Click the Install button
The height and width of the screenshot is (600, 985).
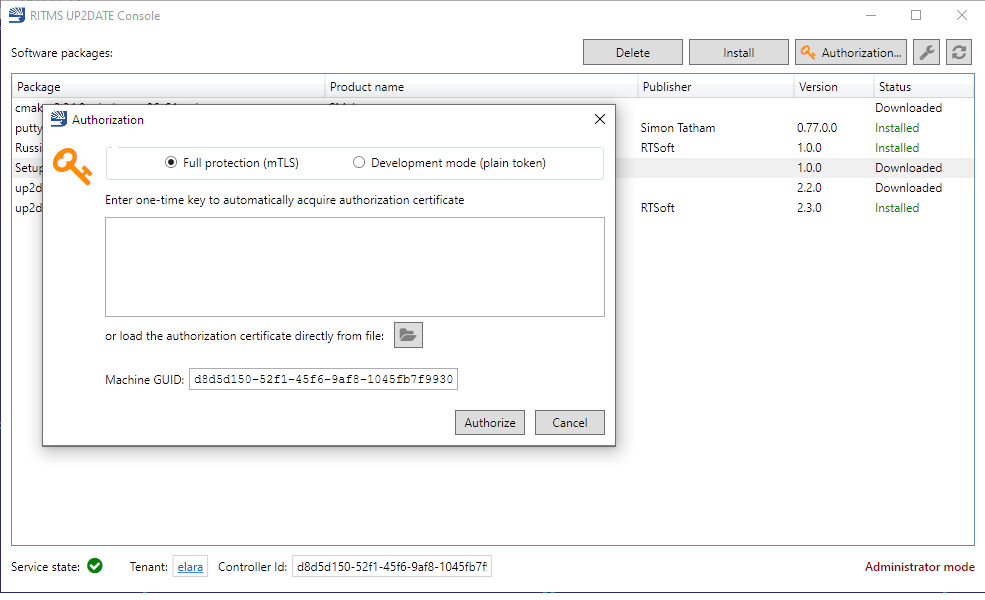click(738, 53)
